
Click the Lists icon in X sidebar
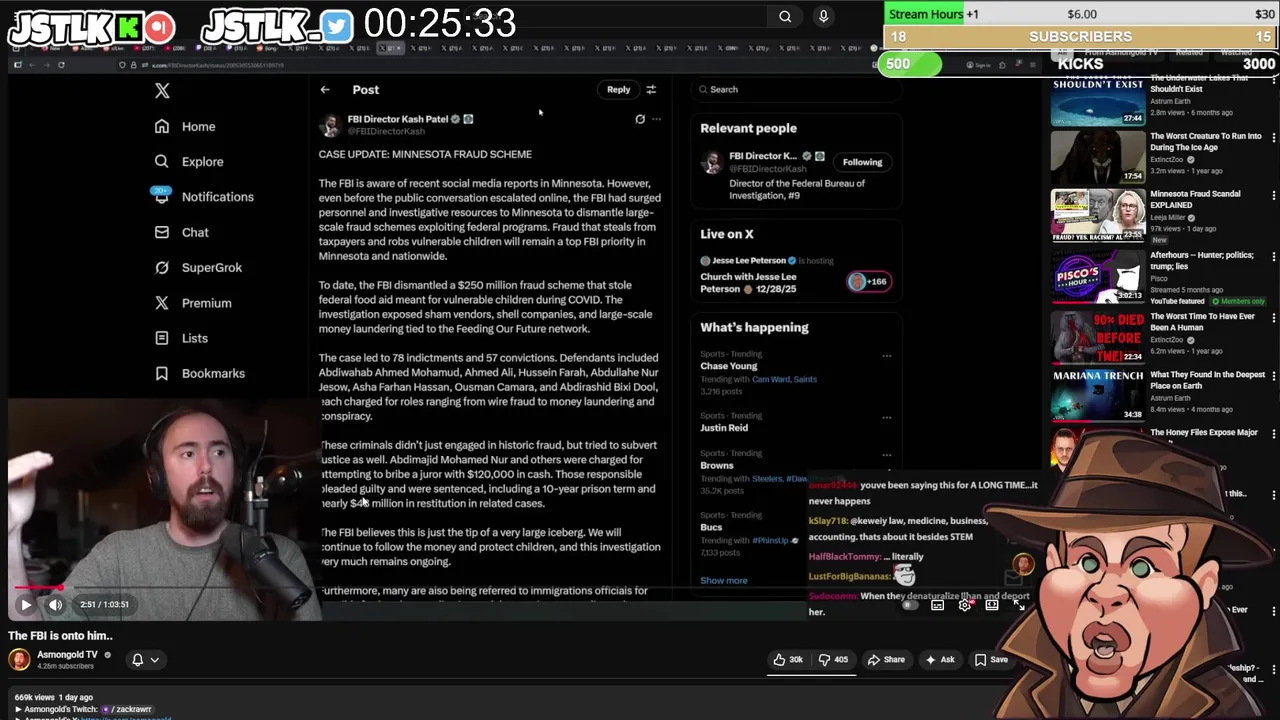(162, 338)
